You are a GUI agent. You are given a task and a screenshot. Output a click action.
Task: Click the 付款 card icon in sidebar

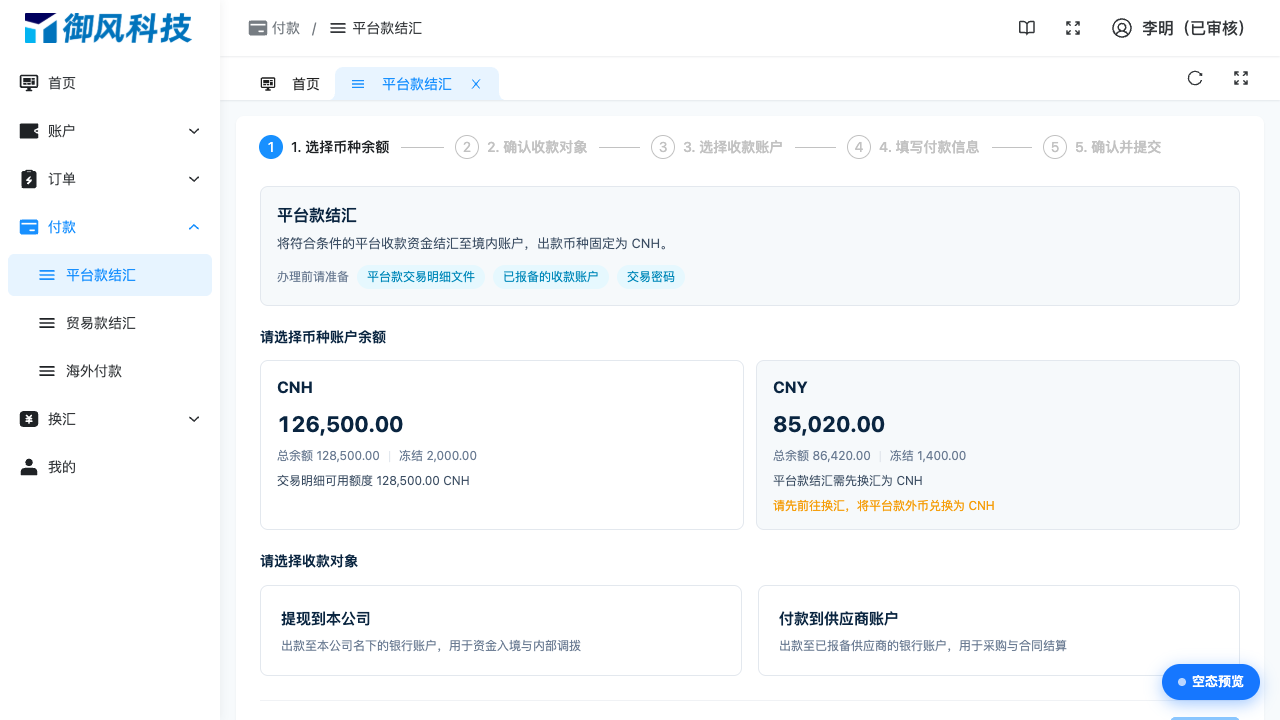[x=29, y=227]
